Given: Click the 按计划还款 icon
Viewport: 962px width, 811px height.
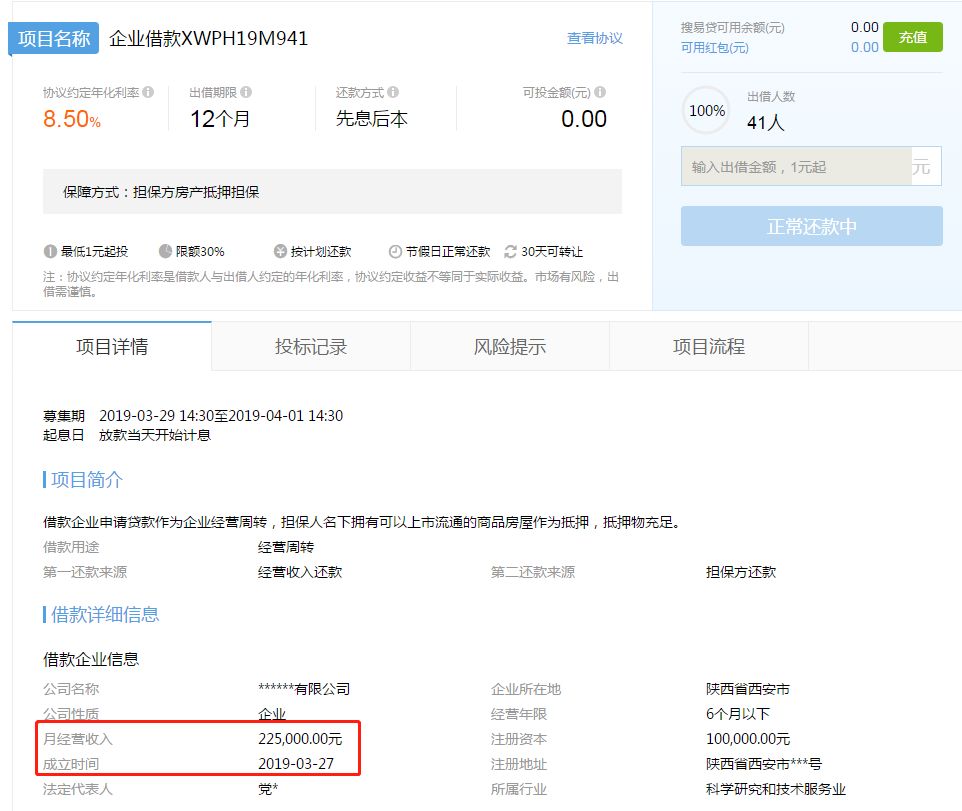Looking at the screenshot, I should click(x=280, y=252).
